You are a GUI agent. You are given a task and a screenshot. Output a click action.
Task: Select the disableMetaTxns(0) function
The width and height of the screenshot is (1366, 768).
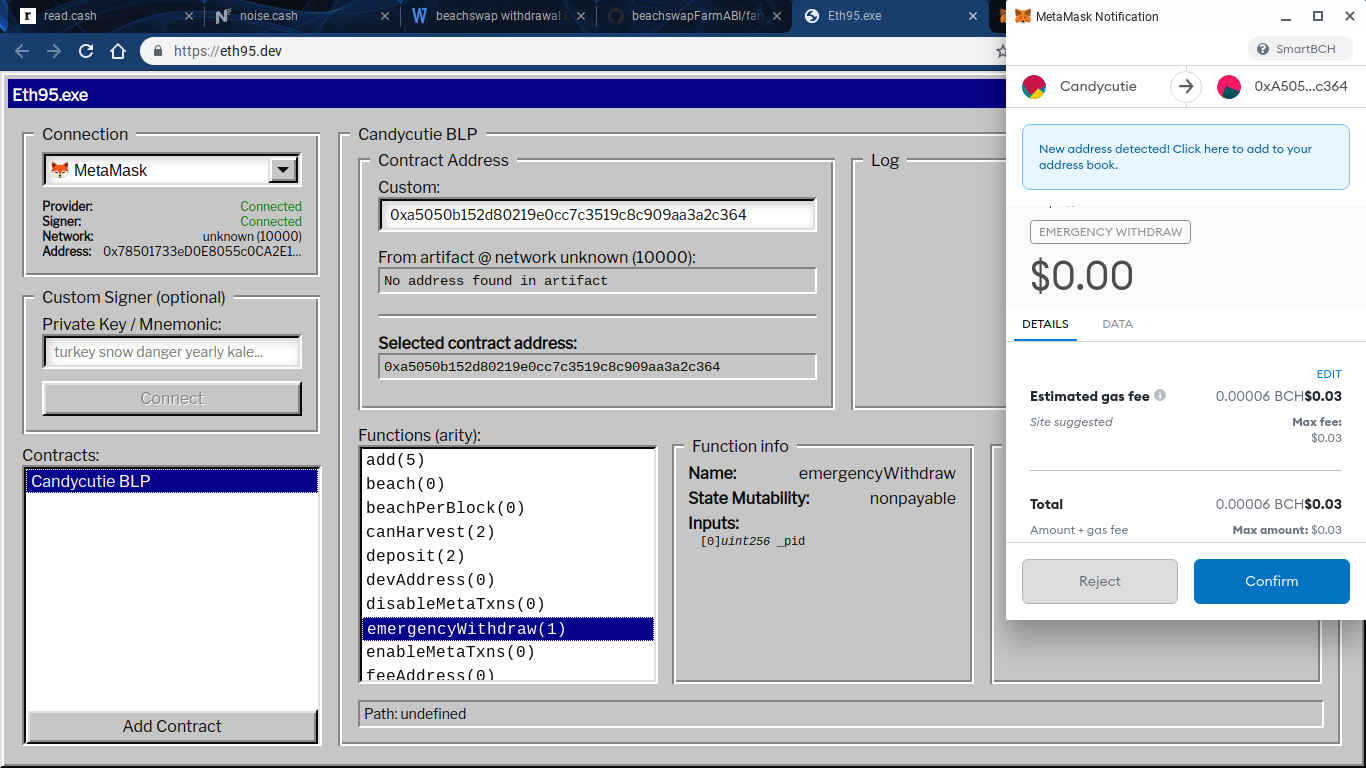tap(507, 604)
